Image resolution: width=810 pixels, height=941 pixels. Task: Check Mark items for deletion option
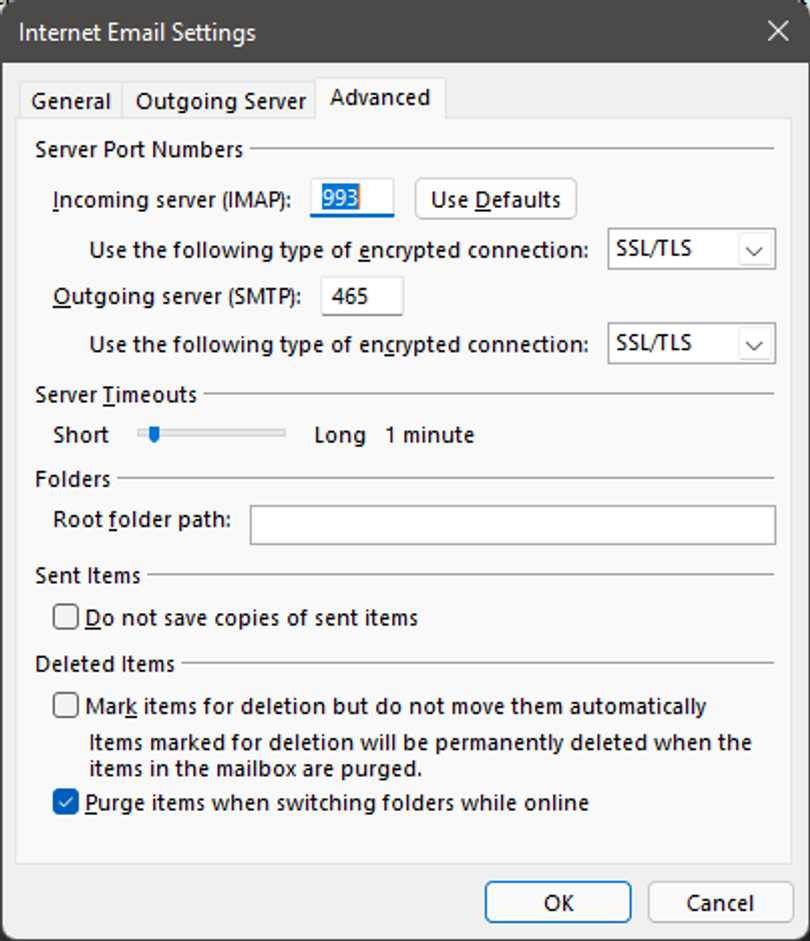pyautogui.click(x=66, y=707)
